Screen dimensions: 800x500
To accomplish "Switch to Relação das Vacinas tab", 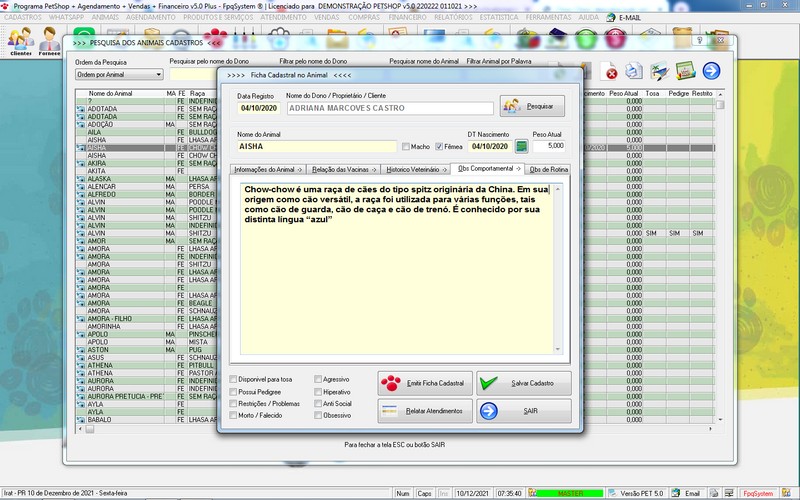I will tap(344, 169).
